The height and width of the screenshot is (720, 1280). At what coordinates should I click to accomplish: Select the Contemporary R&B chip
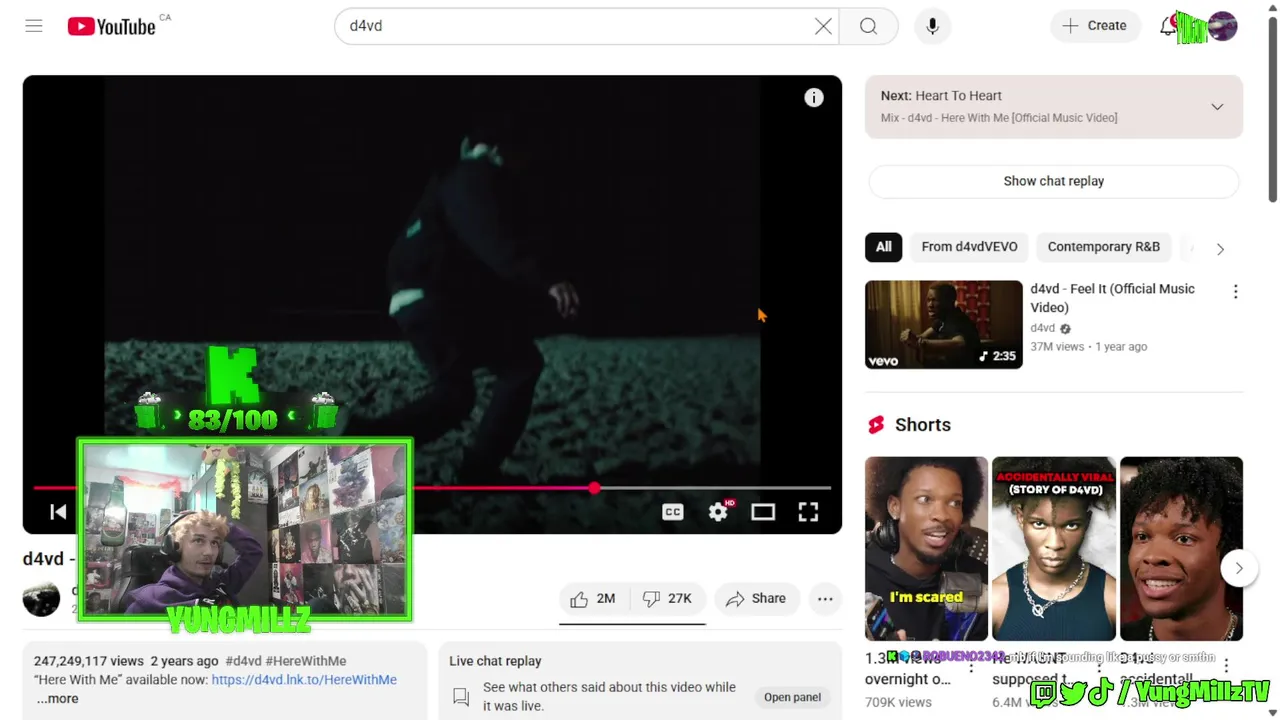coord(1104,247)
